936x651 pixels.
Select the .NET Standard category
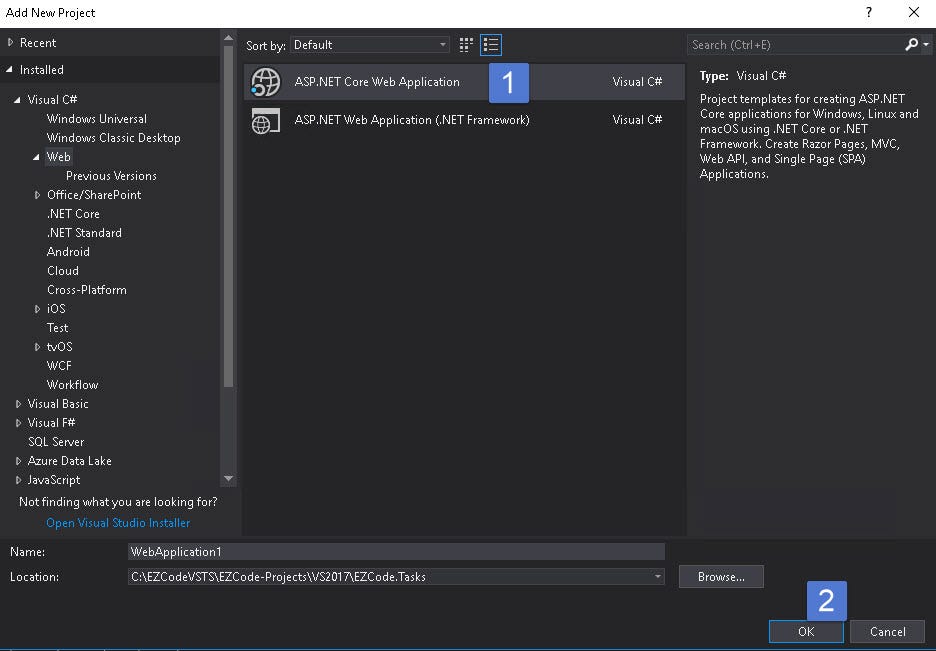pyautogui.click(x=84, y=233)
